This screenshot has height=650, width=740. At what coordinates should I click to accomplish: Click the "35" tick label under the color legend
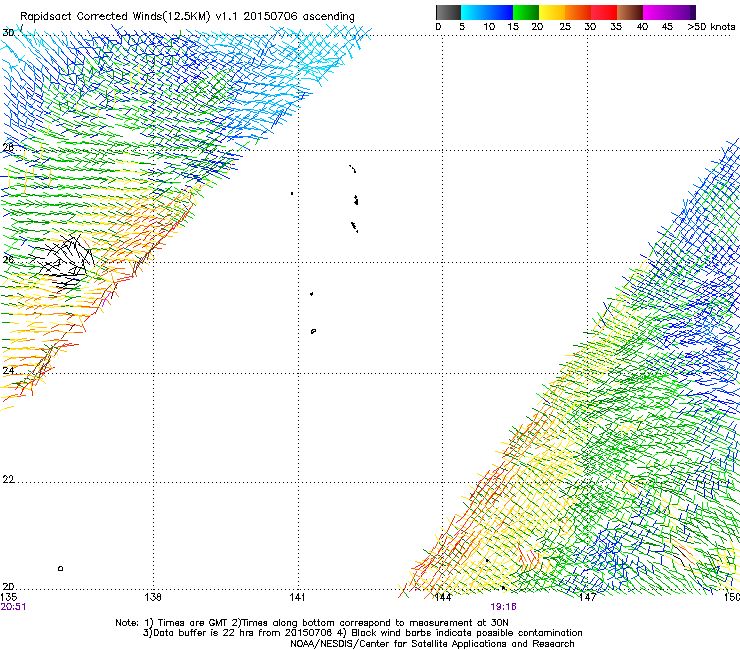(616, 27)
